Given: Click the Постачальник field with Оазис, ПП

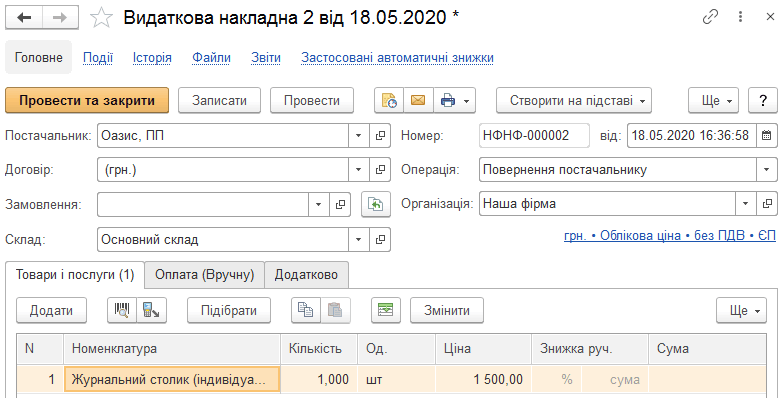Looking at the screenshot, I should [x=223, y=135].
